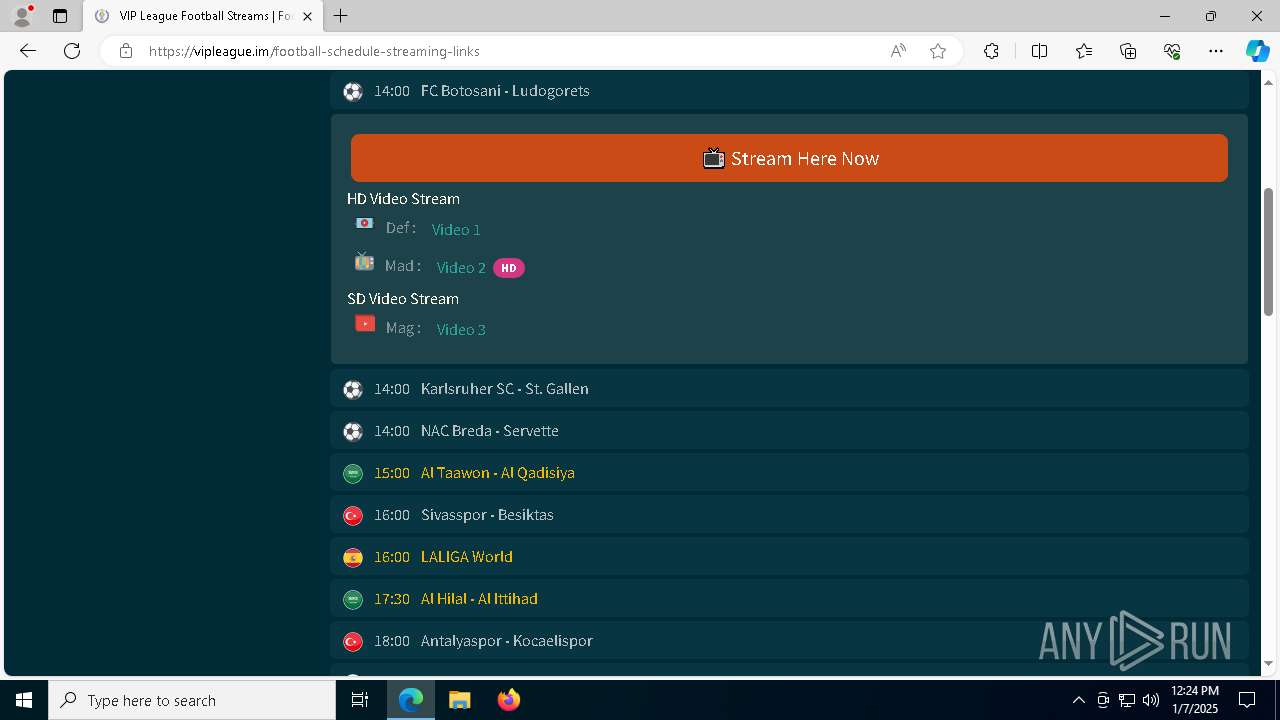Screen dimensions: 1280x720
Task: Open Task View on the taskbar
Action: coord(360,700)
